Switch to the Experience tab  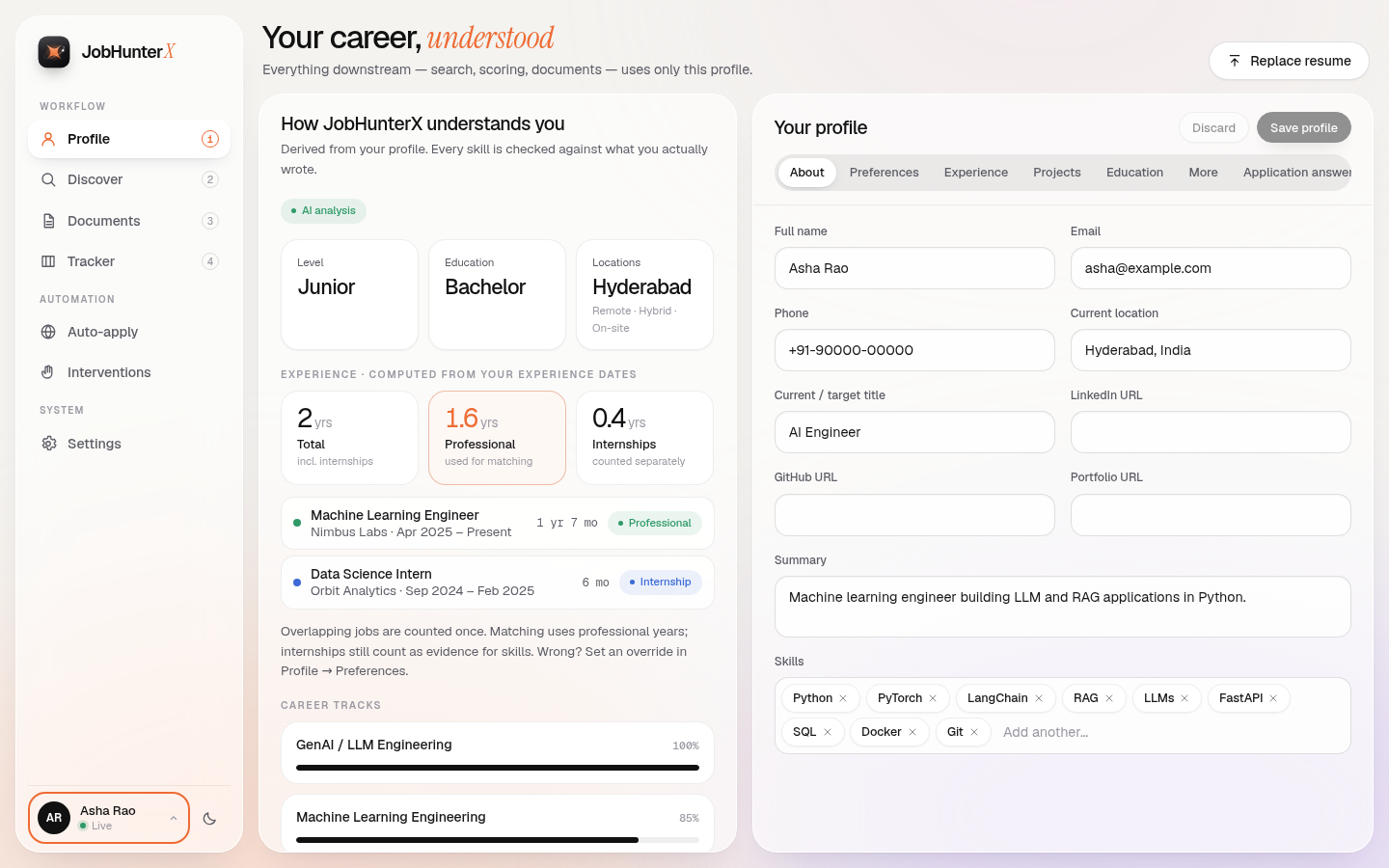[x=976, y=173]
